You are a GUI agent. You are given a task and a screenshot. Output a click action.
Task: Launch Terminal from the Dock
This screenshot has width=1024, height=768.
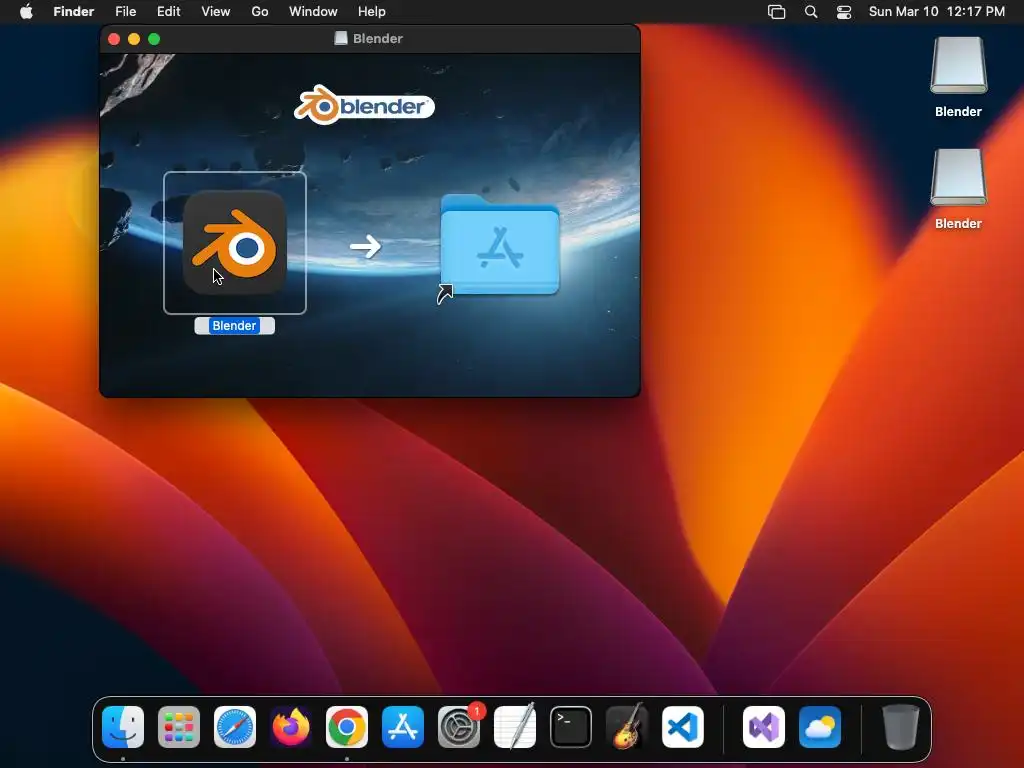571,727
